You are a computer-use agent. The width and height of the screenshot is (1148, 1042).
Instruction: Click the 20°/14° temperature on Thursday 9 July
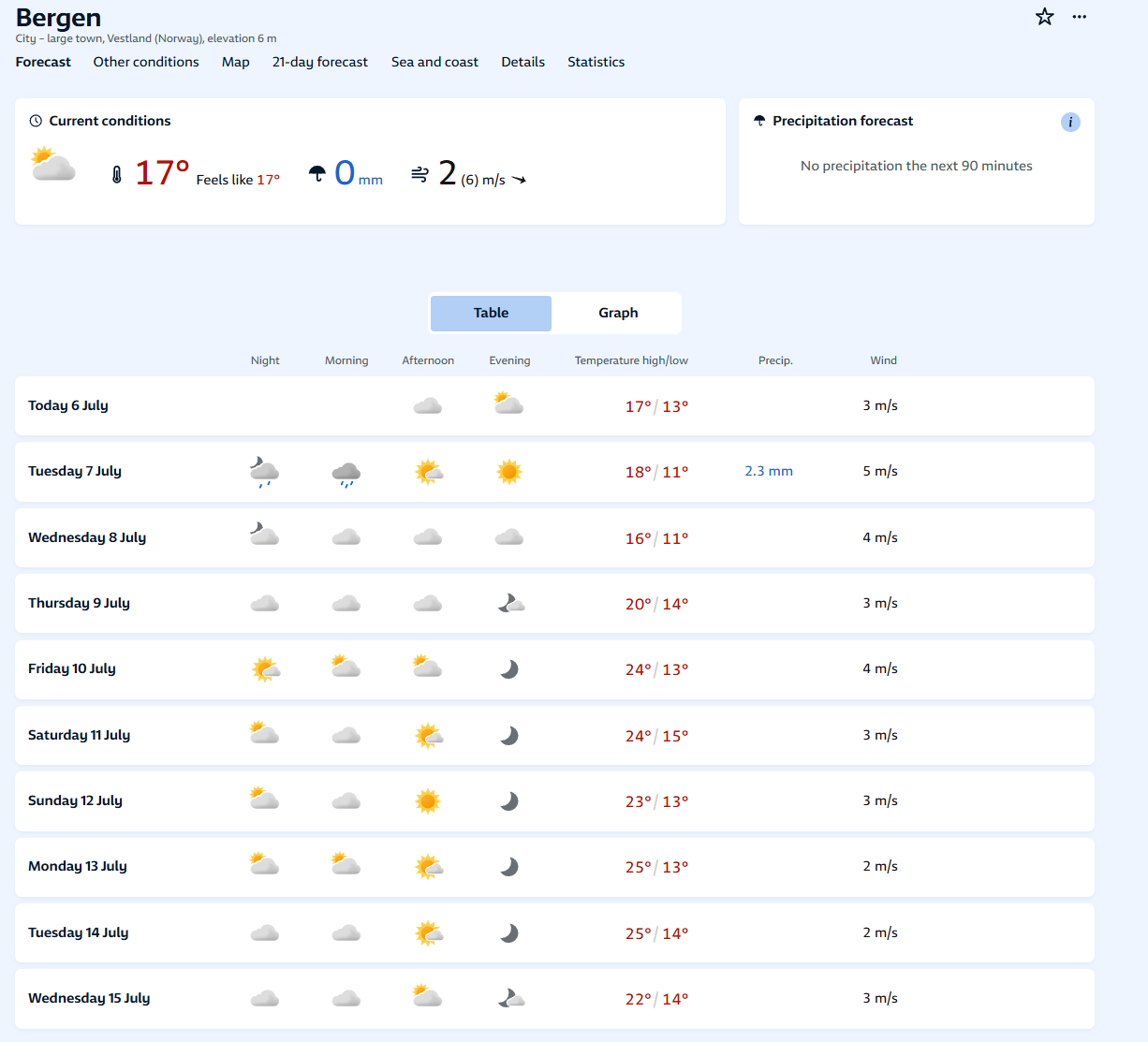(x=656, y=604)
